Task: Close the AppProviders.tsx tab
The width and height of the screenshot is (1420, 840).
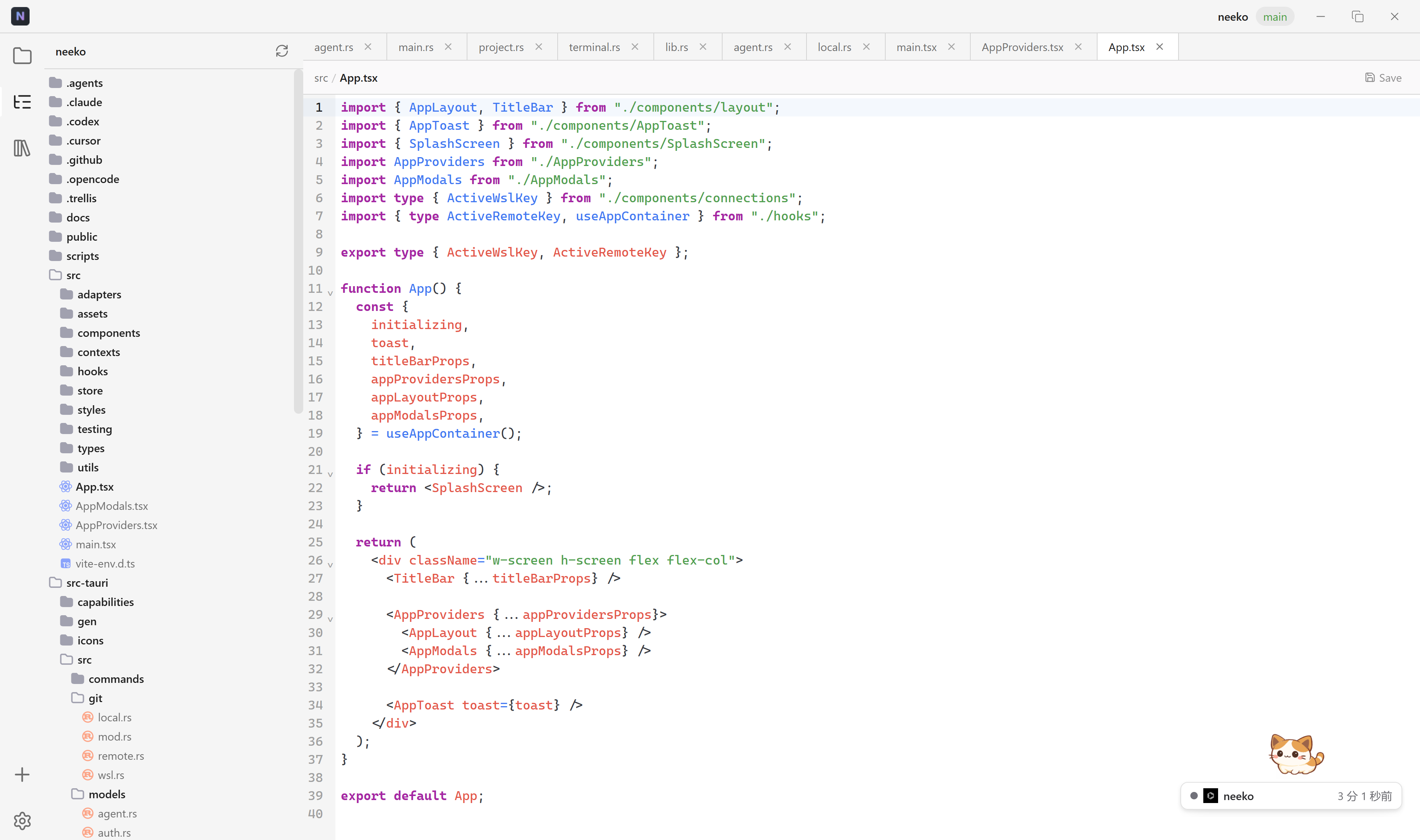Action: coord(1078,47)
